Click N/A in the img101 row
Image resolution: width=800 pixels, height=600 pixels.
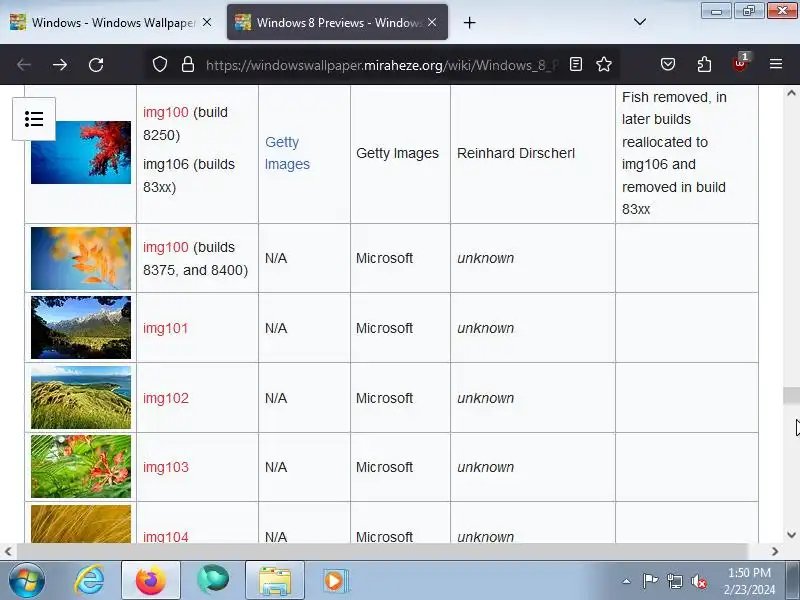[x=276, y=328]
